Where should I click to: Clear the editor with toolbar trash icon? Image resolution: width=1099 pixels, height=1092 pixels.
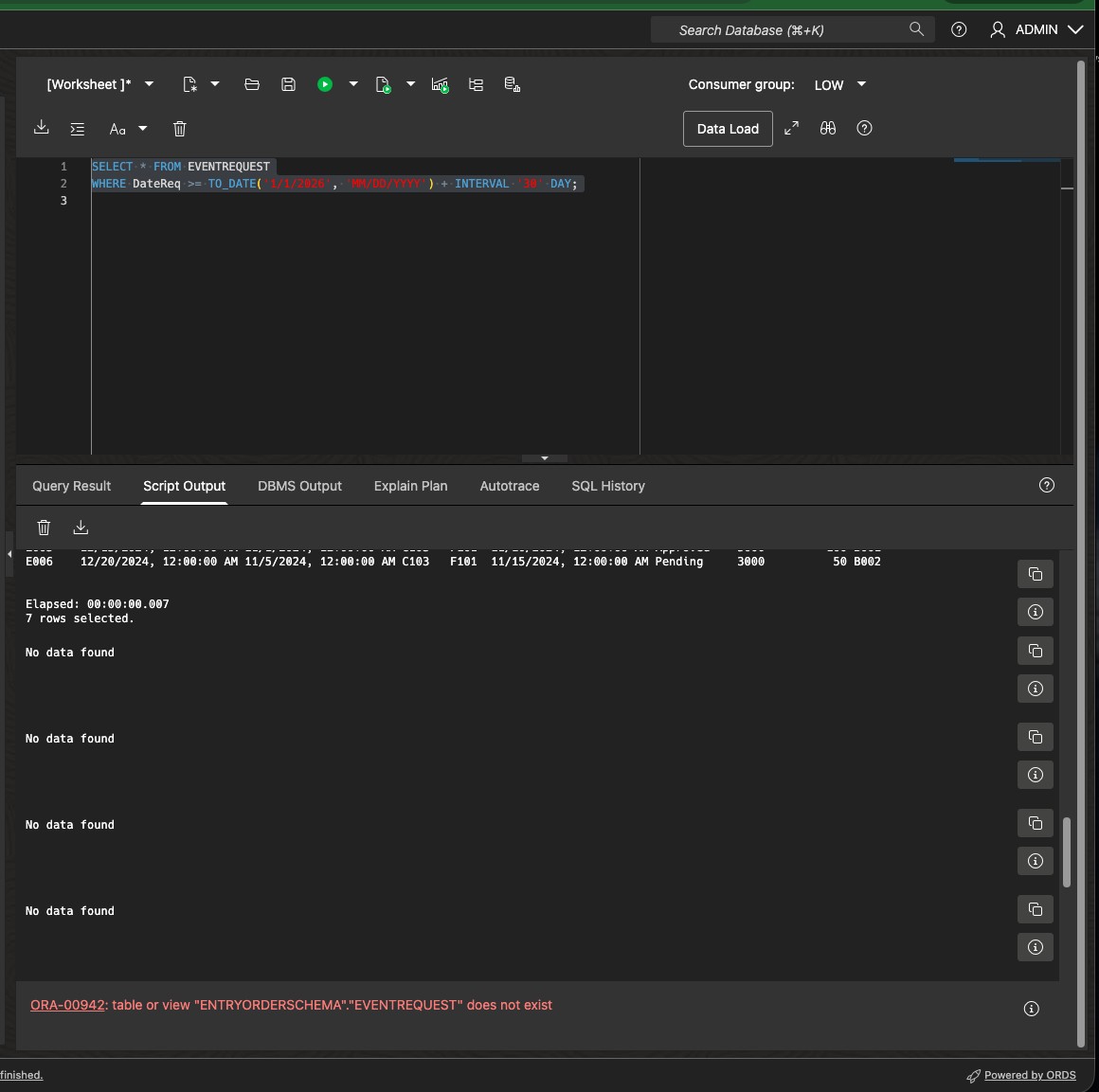click(x=179, y=129)
